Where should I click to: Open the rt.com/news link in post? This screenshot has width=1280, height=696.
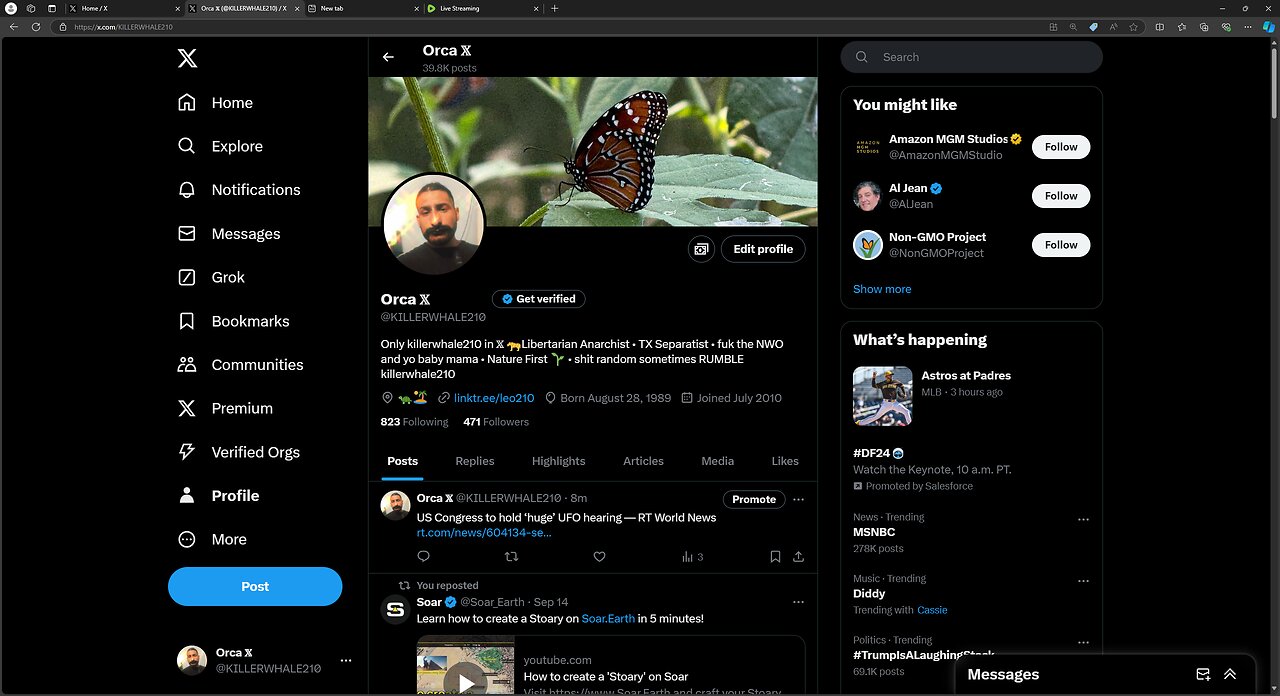point(484,533)
